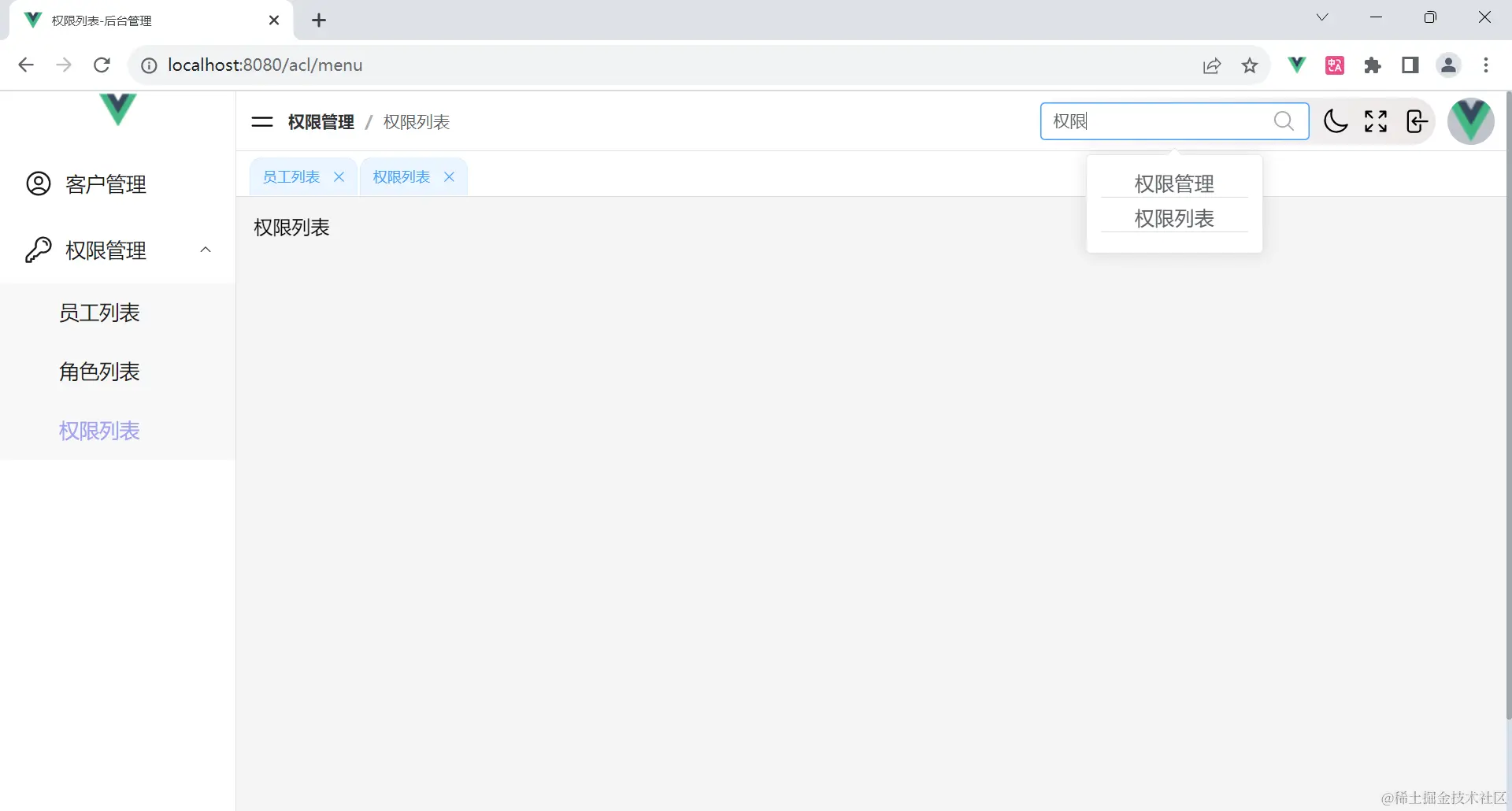Select 权限列表 search suggestion
This screenshot has width=1512, height=811.
(x=1174, y=218)
